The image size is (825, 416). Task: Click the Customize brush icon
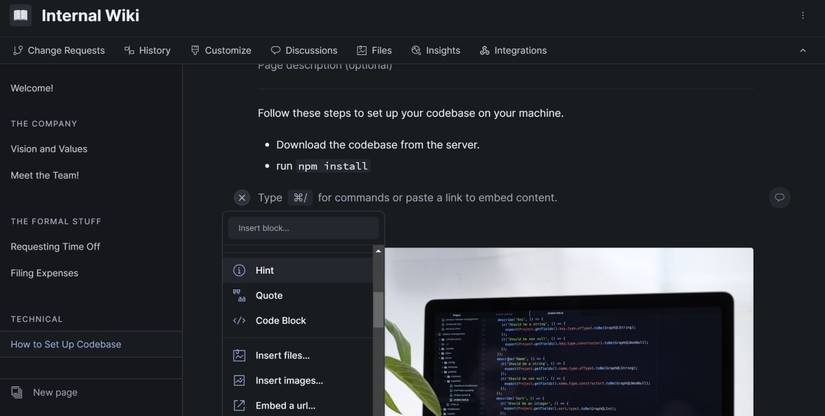[195, 50]
